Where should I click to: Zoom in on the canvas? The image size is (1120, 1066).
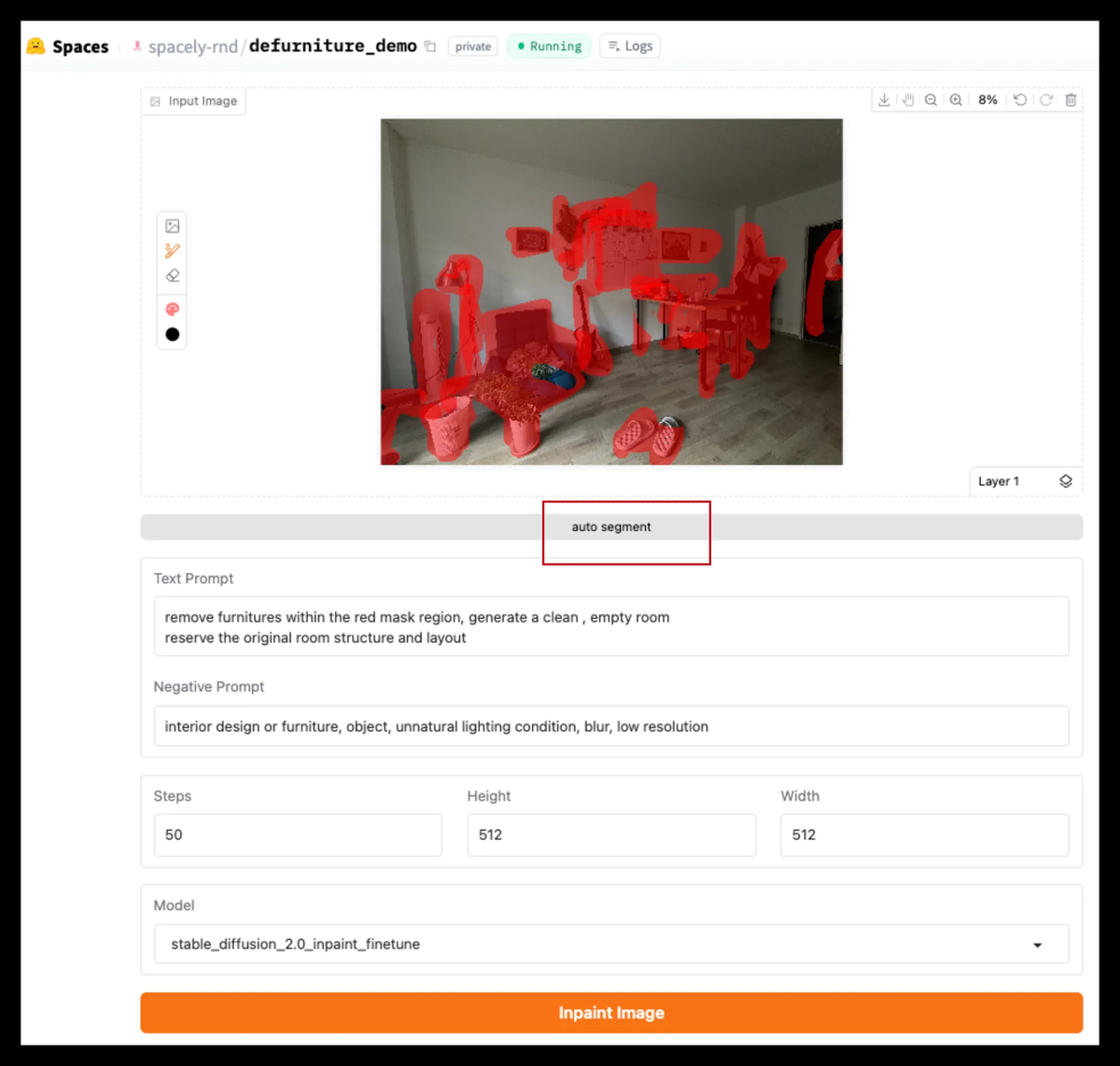tap(956, 100)
